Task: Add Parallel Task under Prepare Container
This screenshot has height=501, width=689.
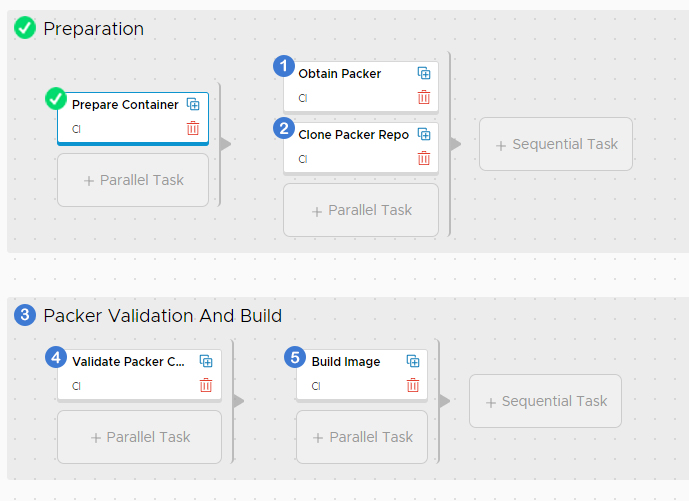Action: (133, 180)
